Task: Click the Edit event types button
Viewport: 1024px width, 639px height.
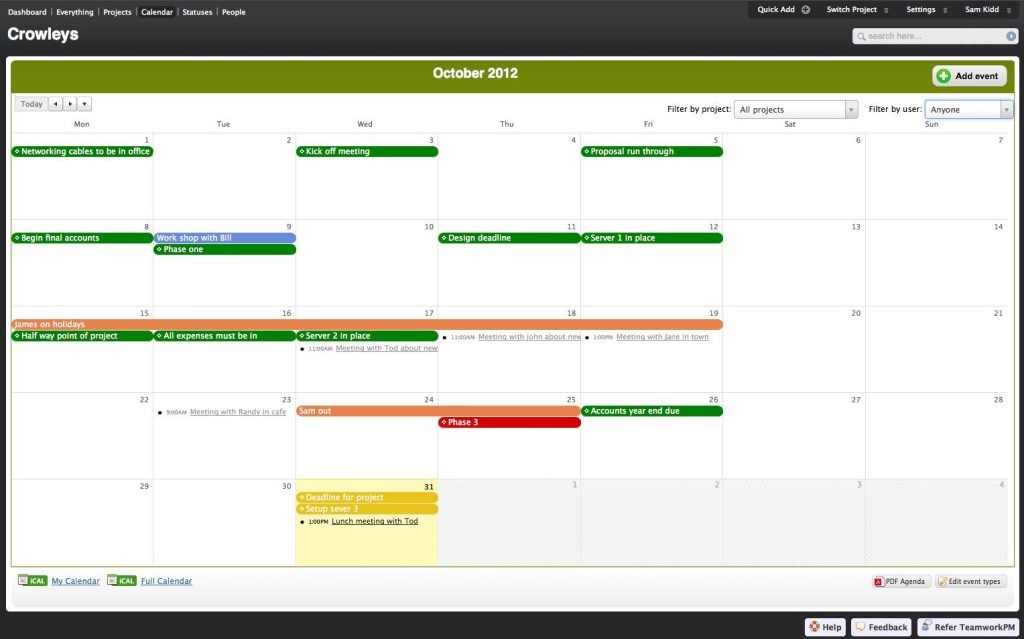Action: pos(970,582)
